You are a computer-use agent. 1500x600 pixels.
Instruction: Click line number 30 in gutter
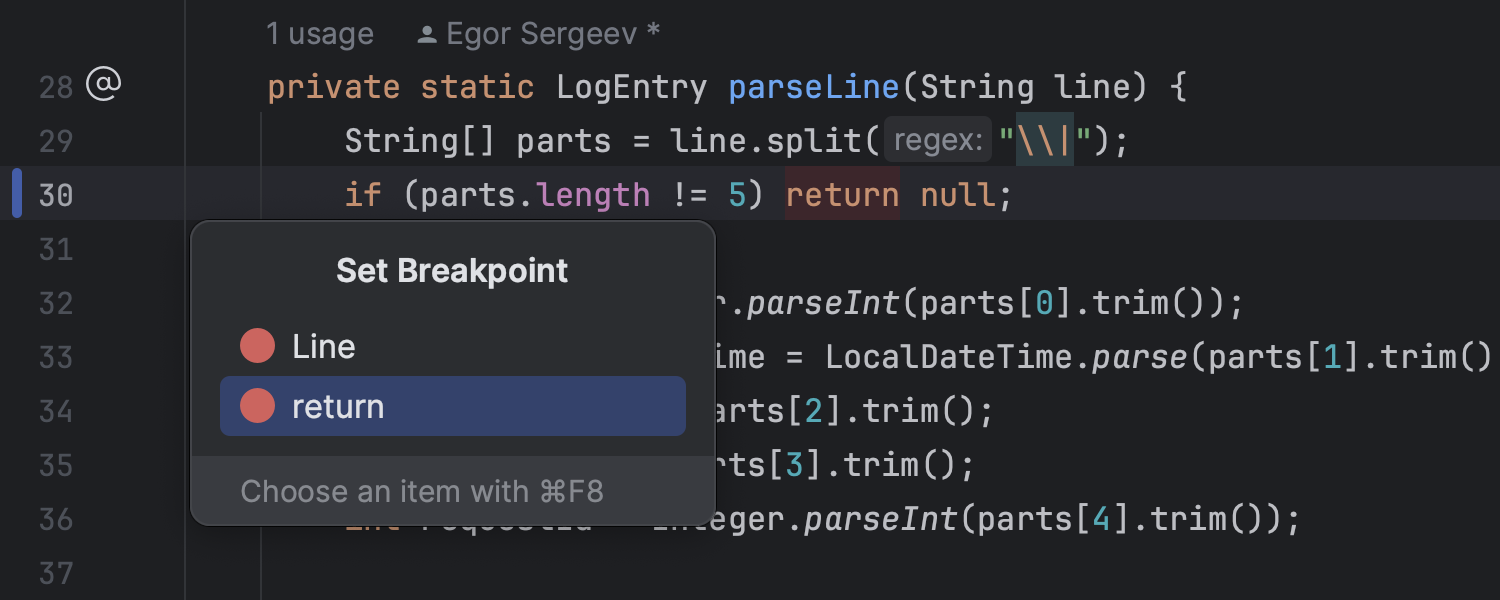tap(56, 194)
